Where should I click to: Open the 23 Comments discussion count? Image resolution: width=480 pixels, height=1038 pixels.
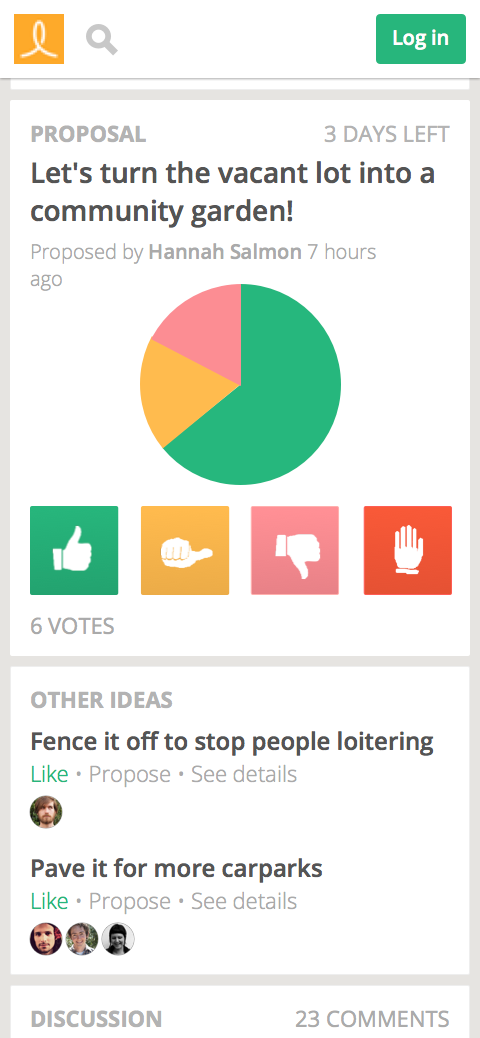[372, 1018]
